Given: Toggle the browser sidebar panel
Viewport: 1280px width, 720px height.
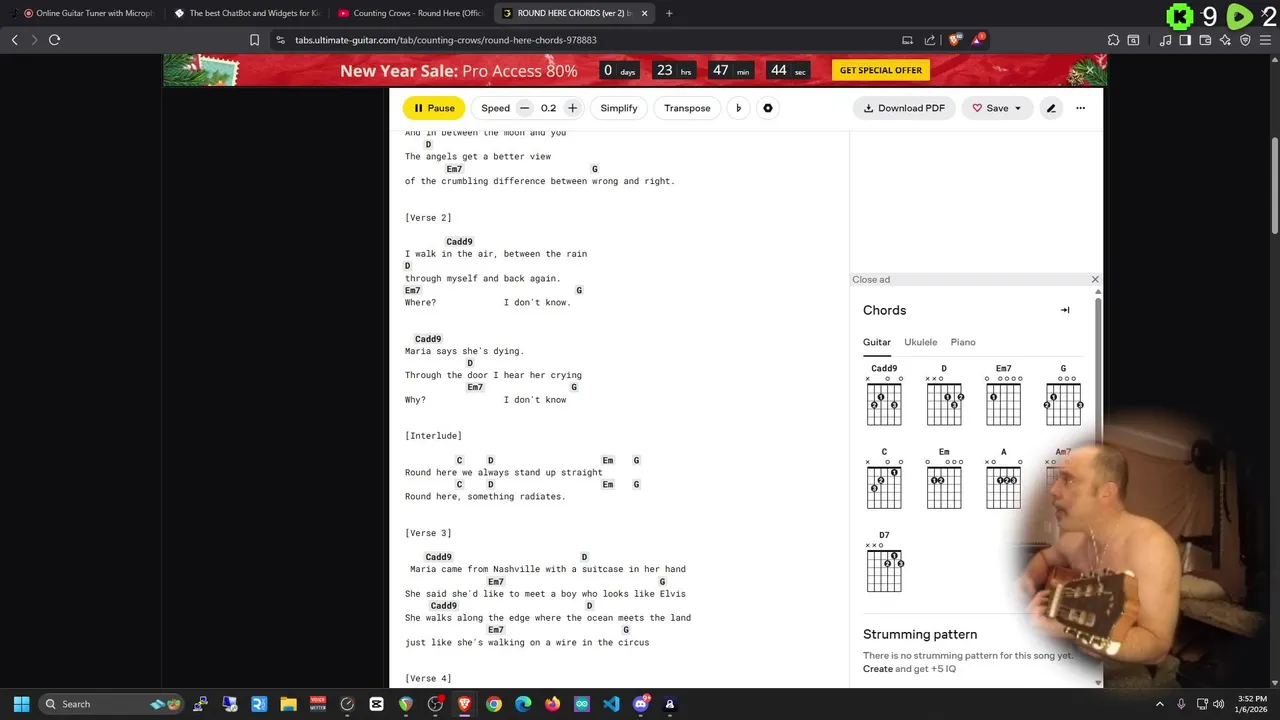Looking at the screenshot, I should point(1185,40).
